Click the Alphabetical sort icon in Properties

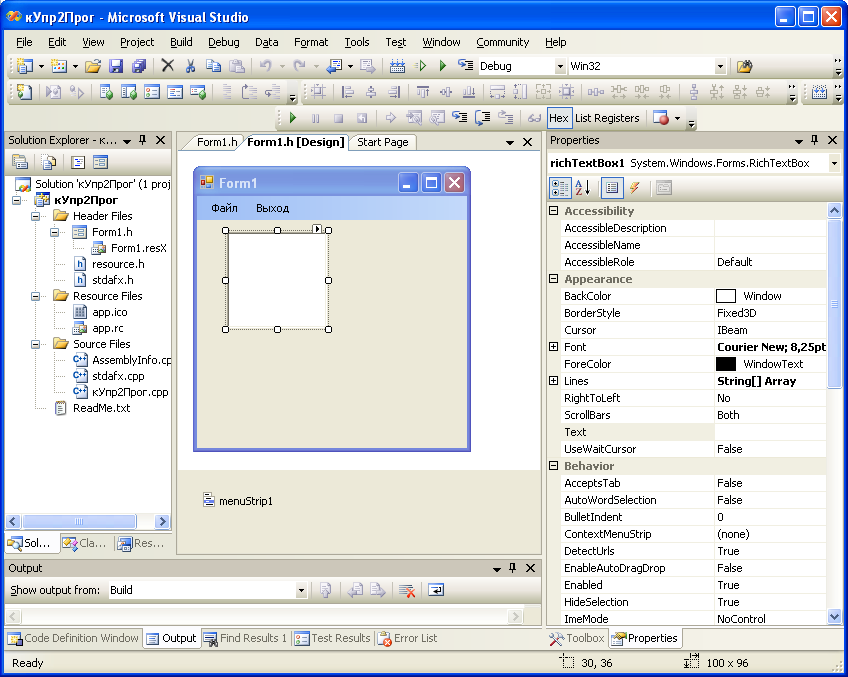582,188
